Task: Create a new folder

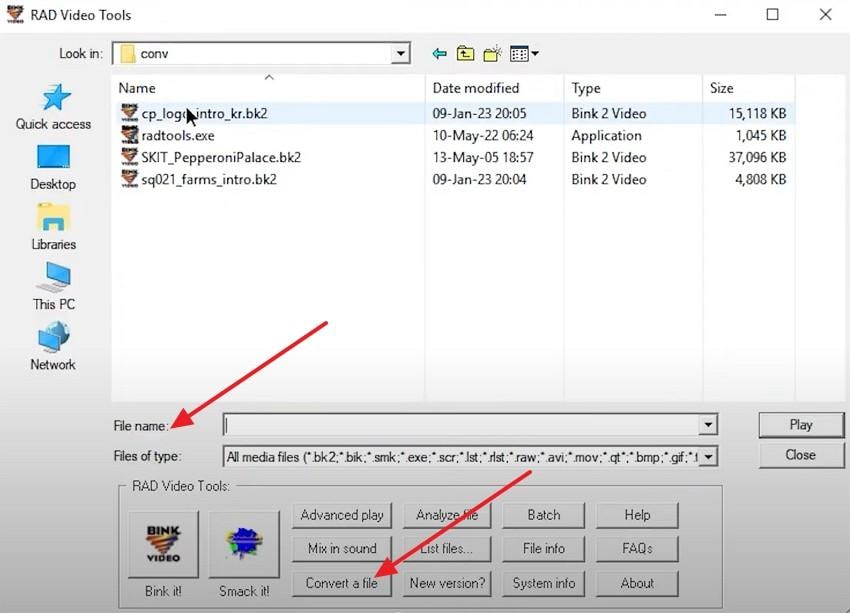Action: coord(492,54)
